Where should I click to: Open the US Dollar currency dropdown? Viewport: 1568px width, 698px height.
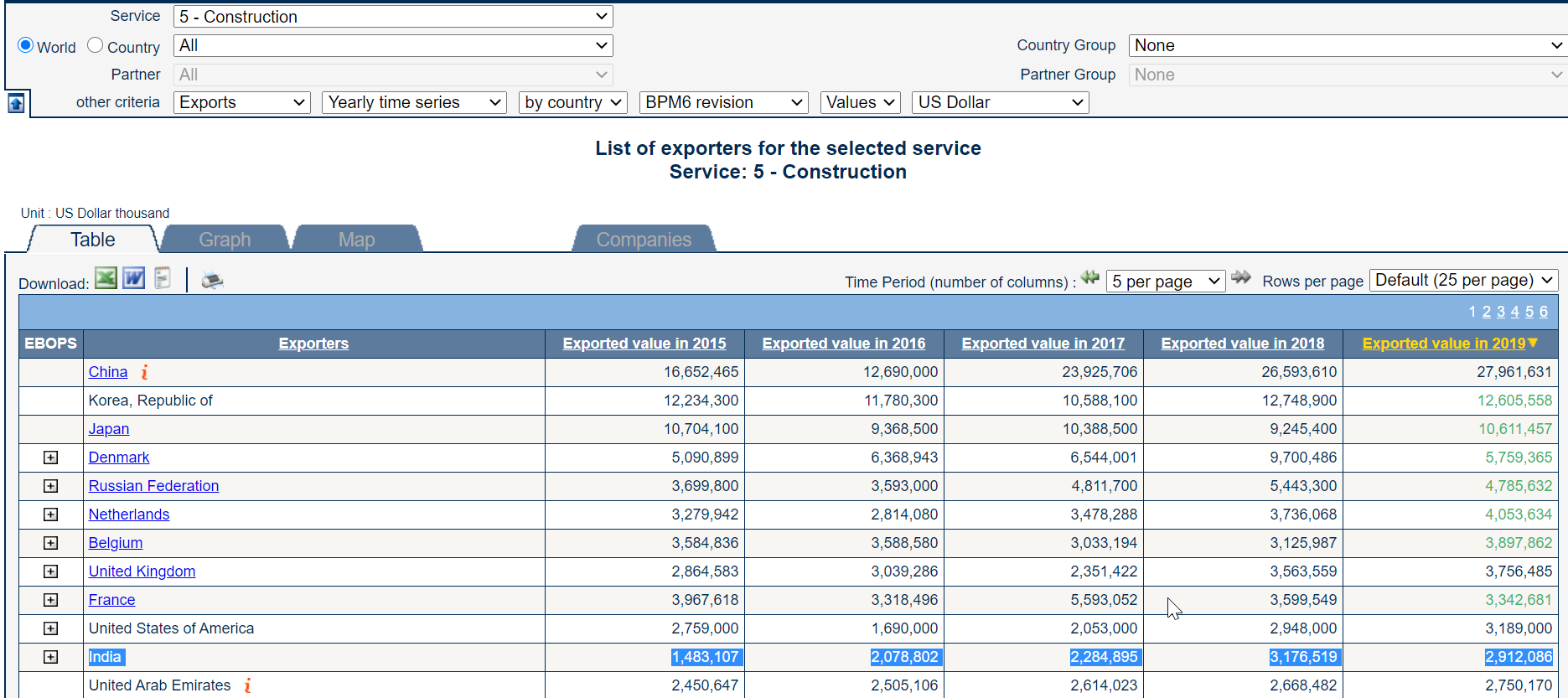(x=1001, y=102)
